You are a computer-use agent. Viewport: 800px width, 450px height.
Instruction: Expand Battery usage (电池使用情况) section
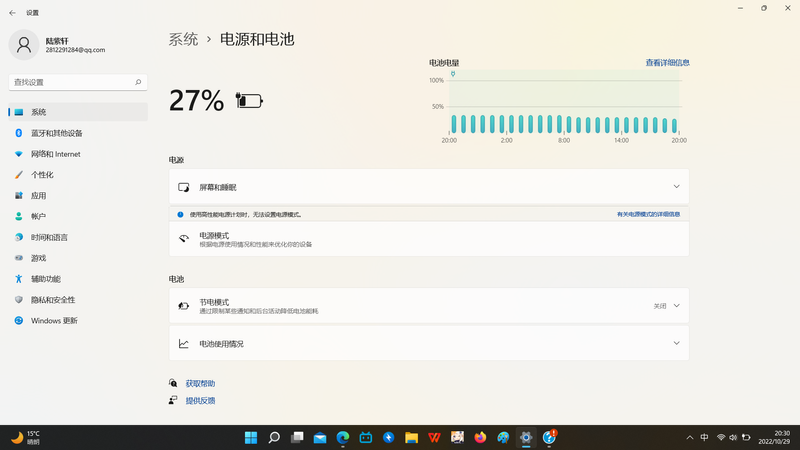click(428, 344)
